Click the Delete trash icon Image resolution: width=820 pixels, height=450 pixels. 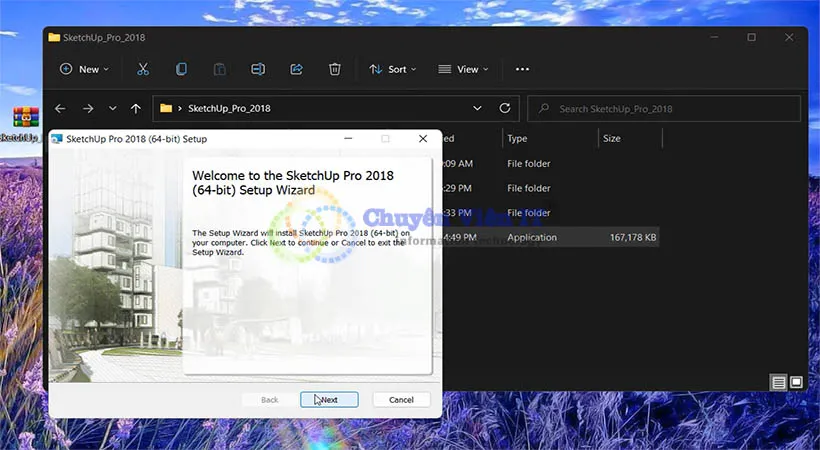coord(335,69)
